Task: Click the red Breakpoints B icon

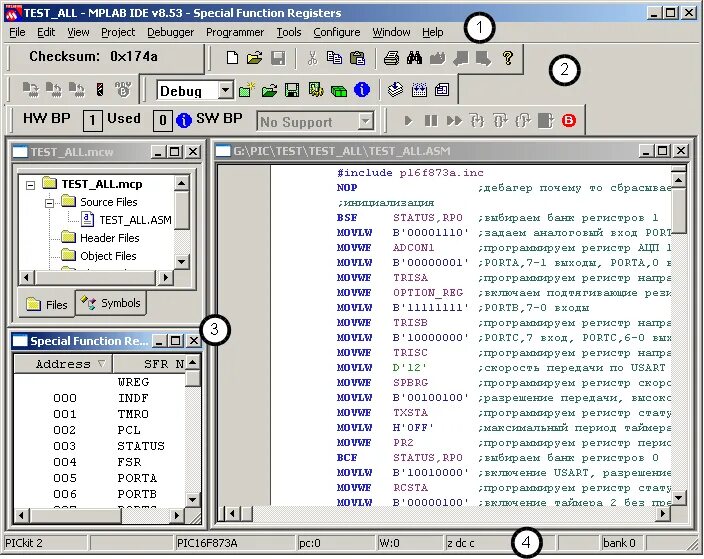Action: (569, 121)
